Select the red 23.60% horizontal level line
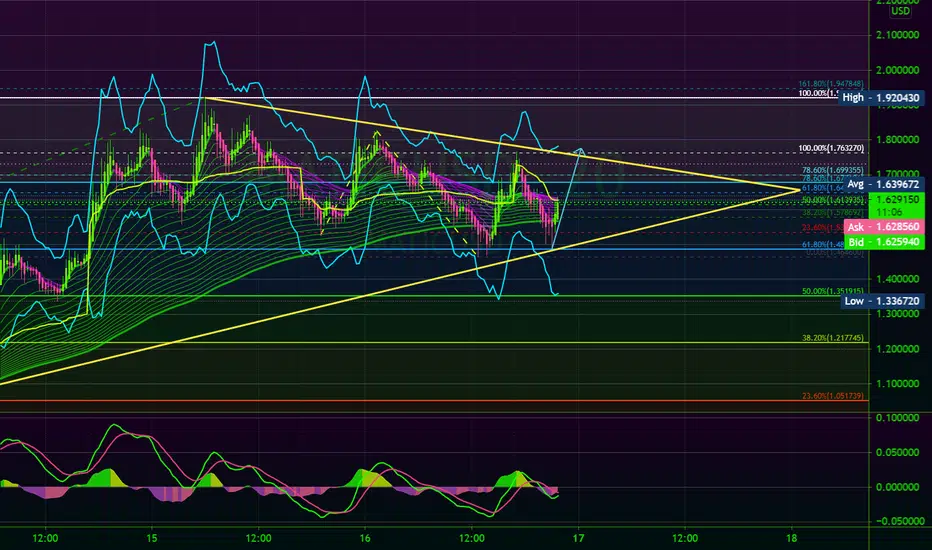 pyautogui.click(x=434, y=401)
